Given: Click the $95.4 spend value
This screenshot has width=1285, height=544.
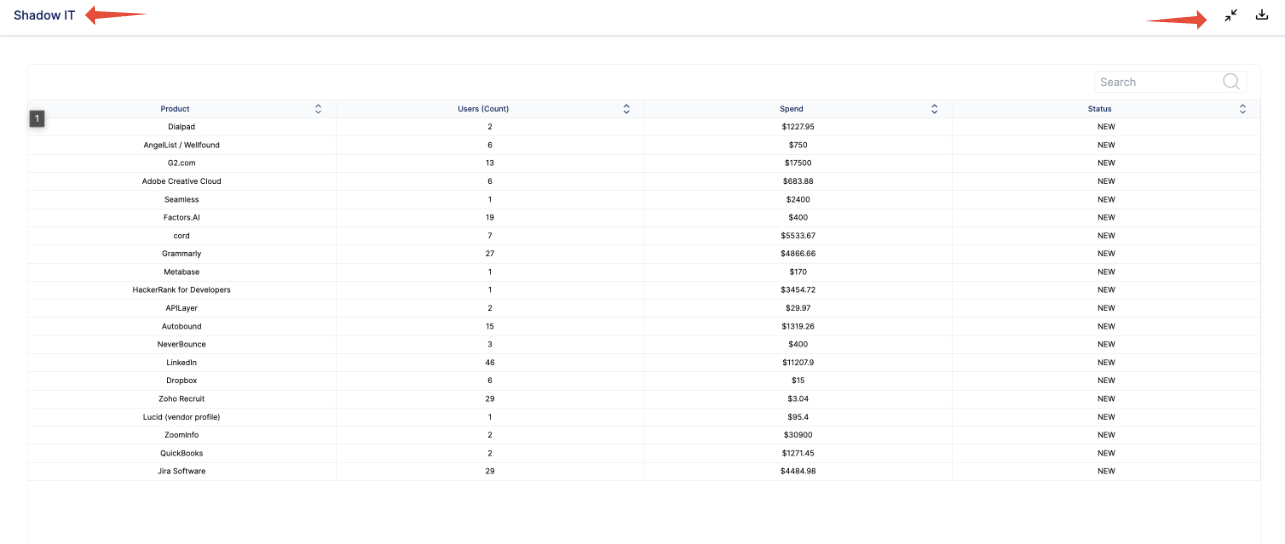Looking at the screenshot, I should 798,416.
